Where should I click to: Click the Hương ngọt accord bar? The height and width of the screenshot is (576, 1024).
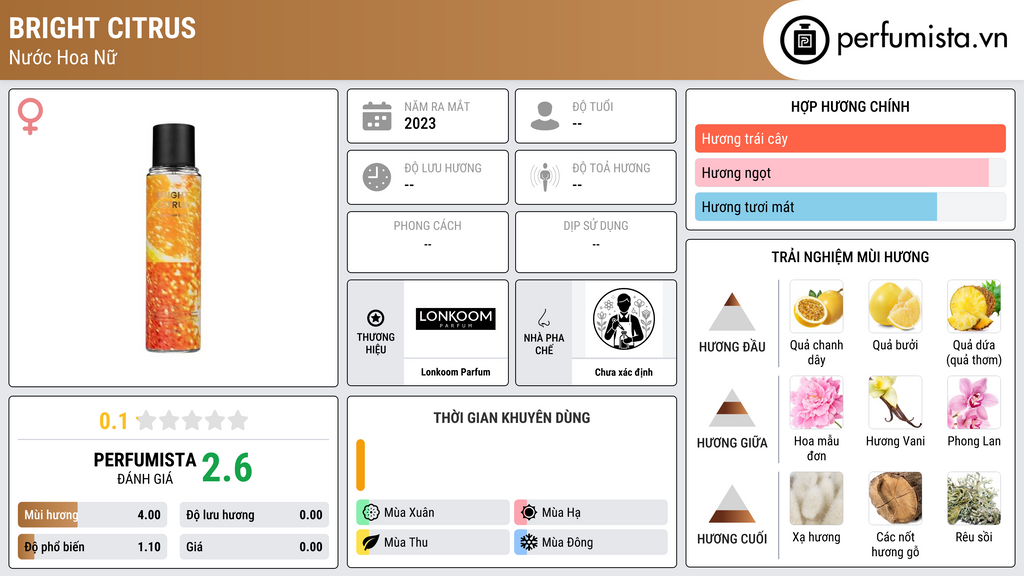(850, 172)
